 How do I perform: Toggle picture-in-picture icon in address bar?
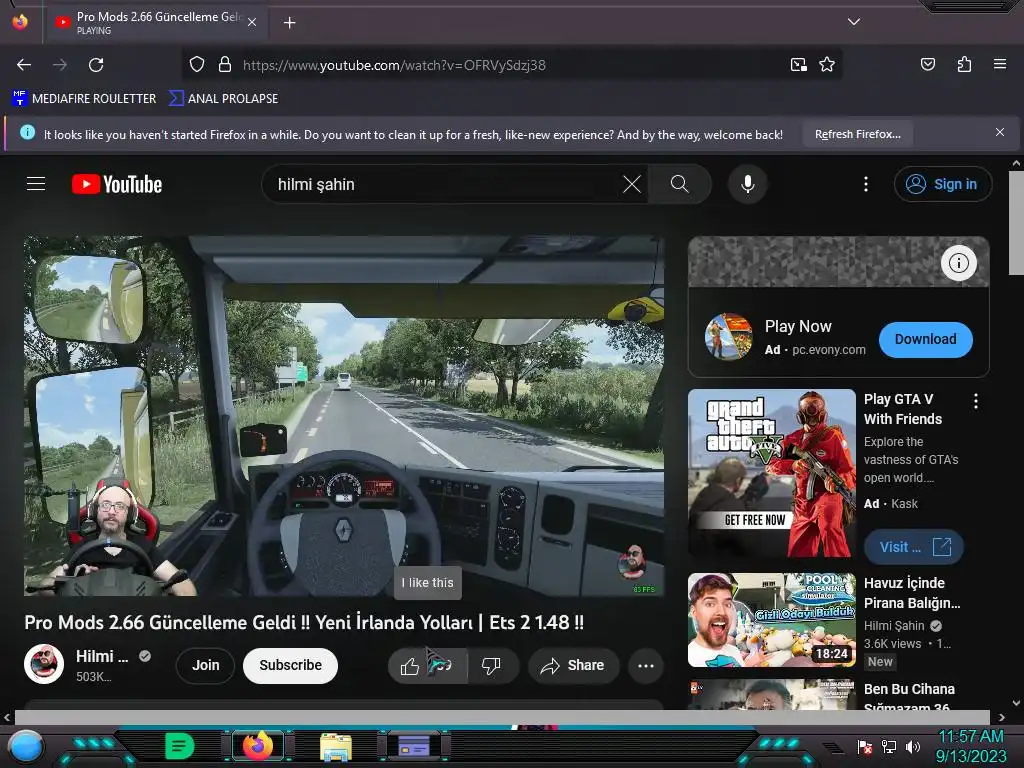coord(798,65)
